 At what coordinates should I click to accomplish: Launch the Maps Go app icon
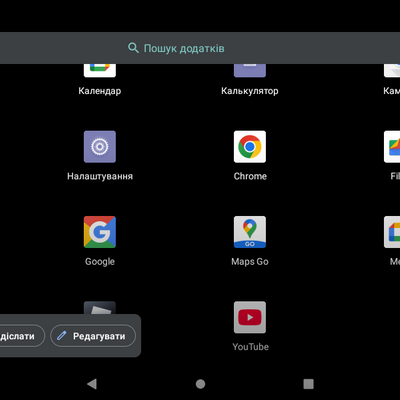[x=250, y=232]
